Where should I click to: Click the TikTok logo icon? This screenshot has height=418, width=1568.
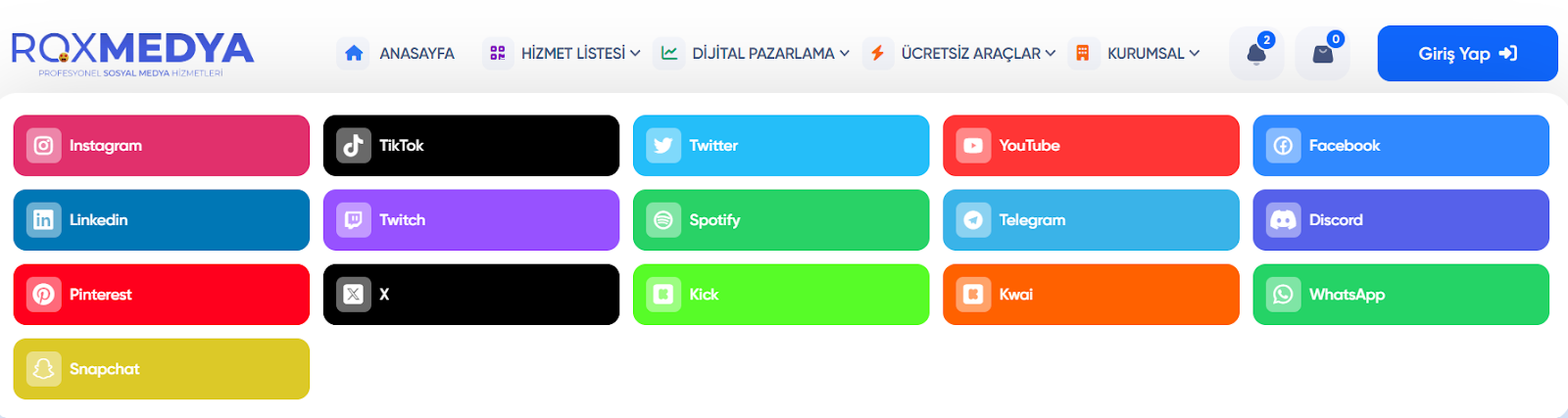pos(354,146)
